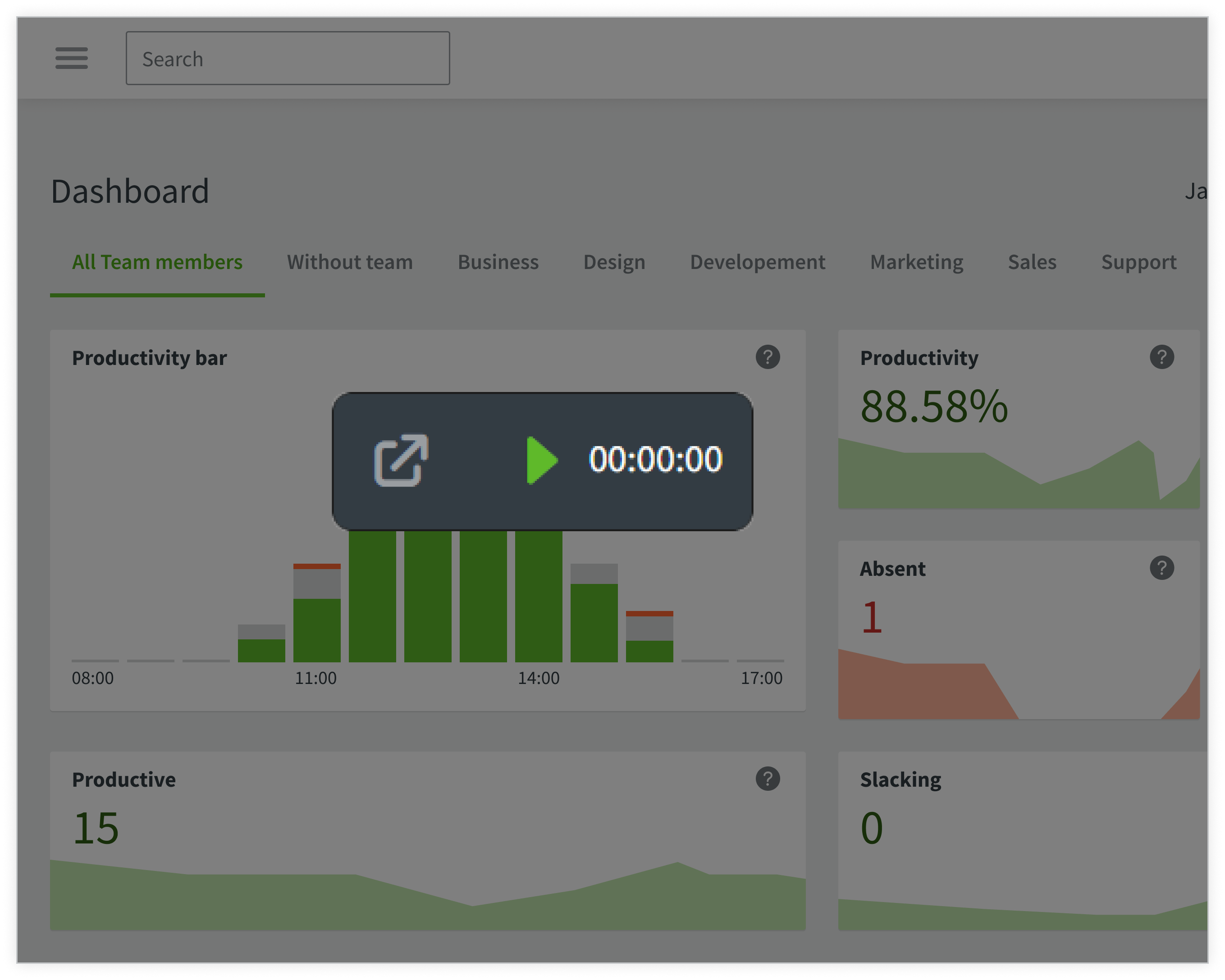The width and height of the screenshot is (1225, 980).
Task: Switch to Without team tab
Action: click(x=349, y=263)
